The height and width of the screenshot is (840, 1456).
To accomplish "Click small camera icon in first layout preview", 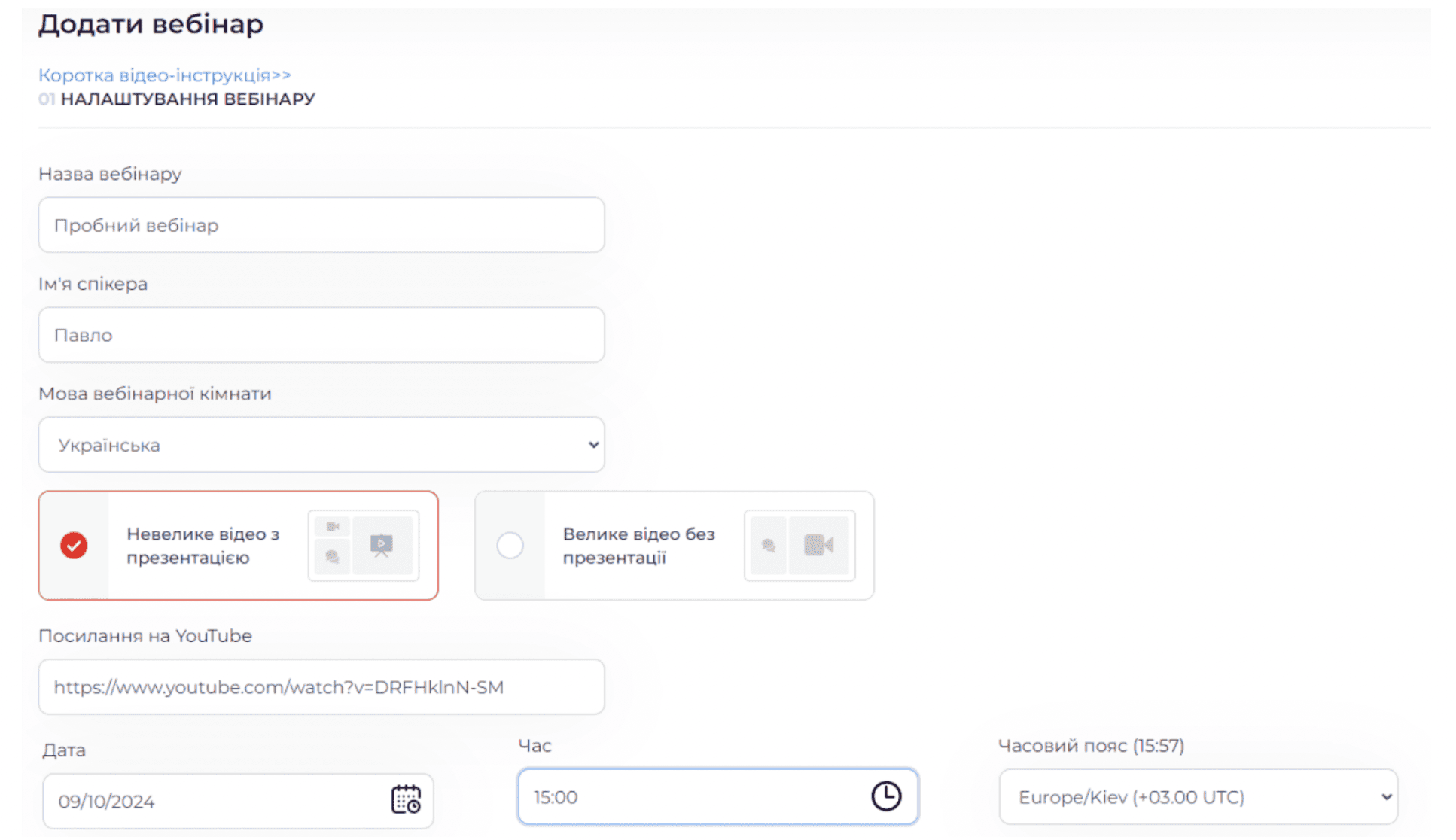I will 332,526.
